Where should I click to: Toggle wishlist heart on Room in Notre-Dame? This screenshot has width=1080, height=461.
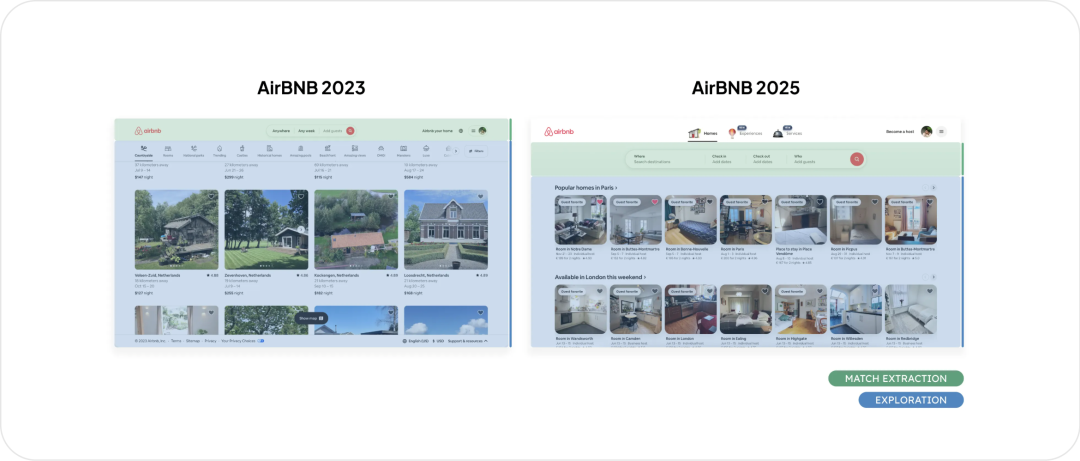600,201
